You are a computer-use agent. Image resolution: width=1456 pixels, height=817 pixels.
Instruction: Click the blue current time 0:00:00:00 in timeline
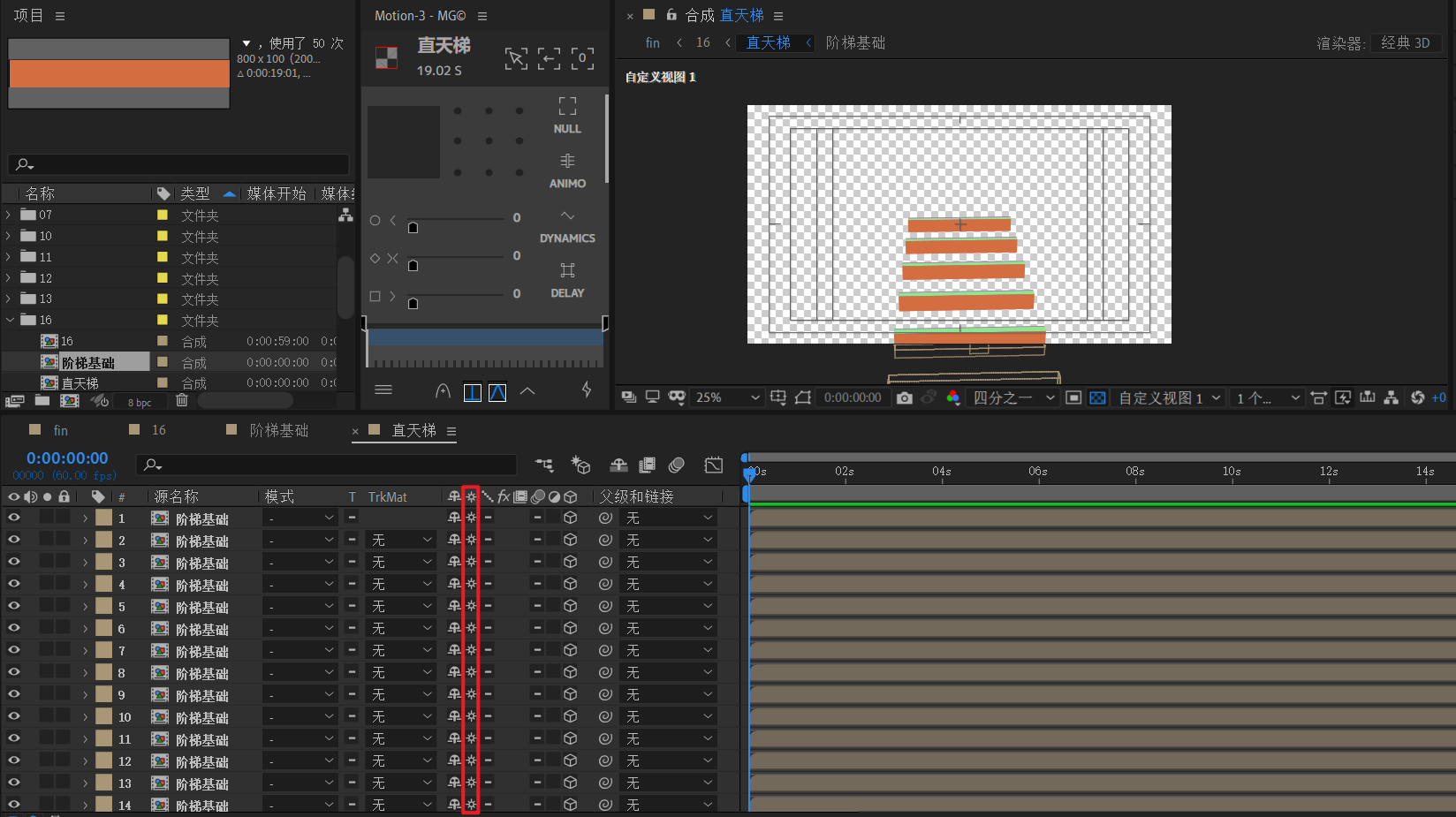pos(67,458)
